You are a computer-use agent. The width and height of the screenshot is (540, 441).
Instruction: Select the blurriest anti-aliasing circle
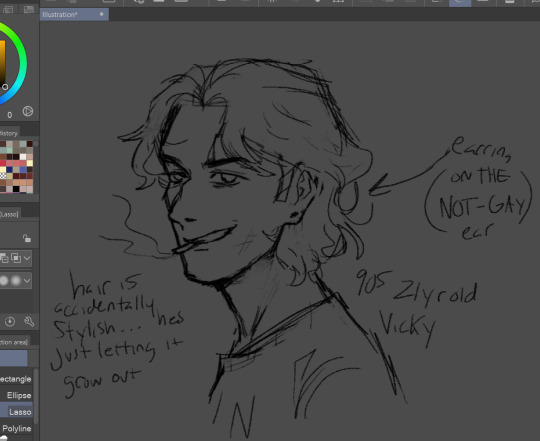pos(16,281)
